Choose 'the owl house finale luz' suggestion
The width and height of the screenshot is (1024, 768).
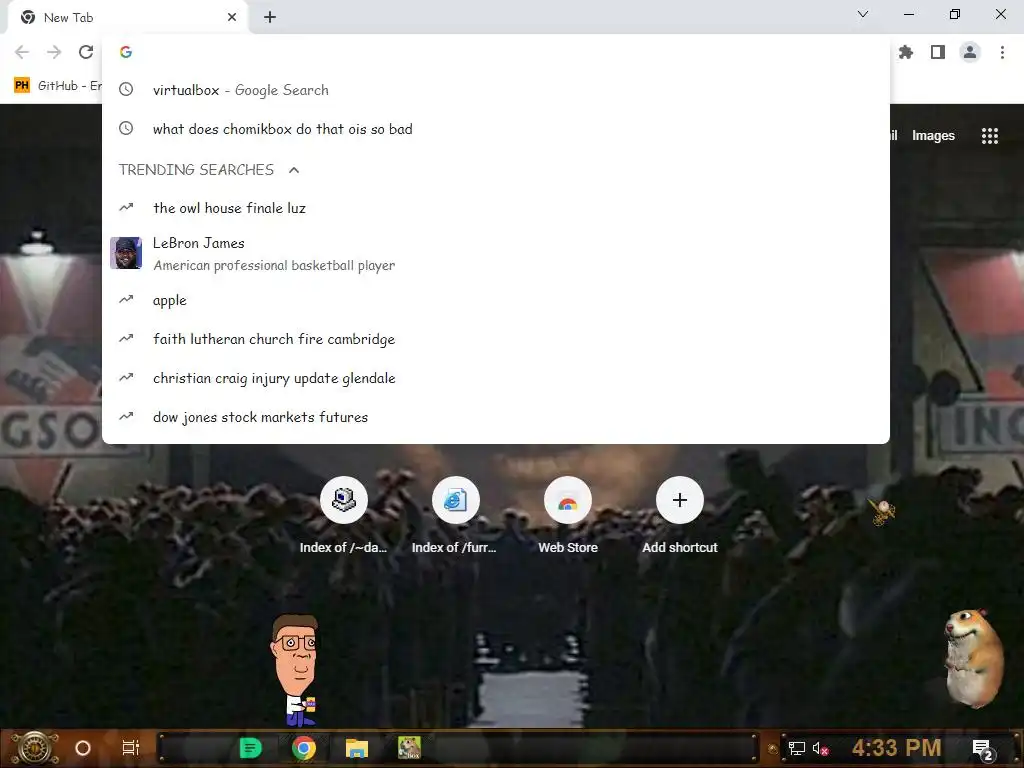496,208
